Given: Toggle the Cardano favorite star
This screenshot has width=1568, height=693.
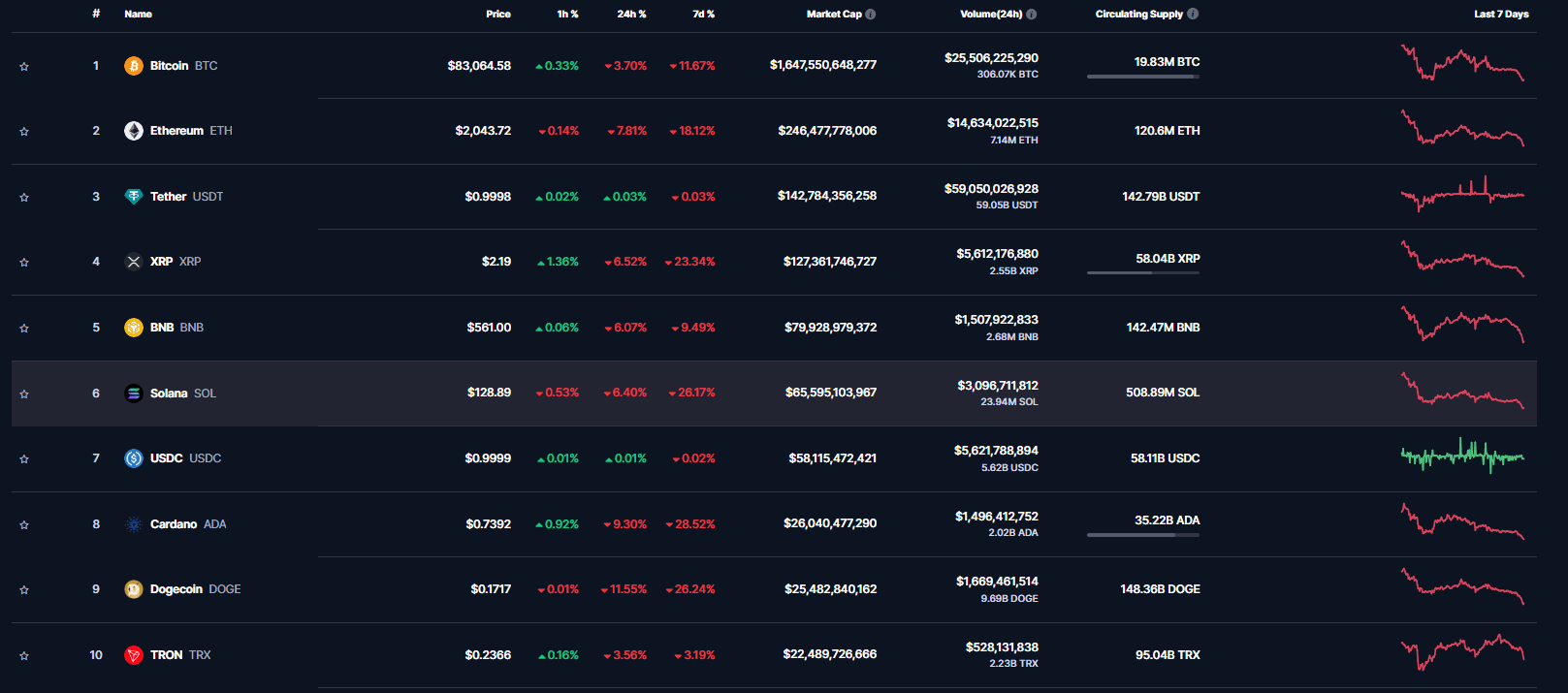Looking at the screenshot, I should [24, 525].
